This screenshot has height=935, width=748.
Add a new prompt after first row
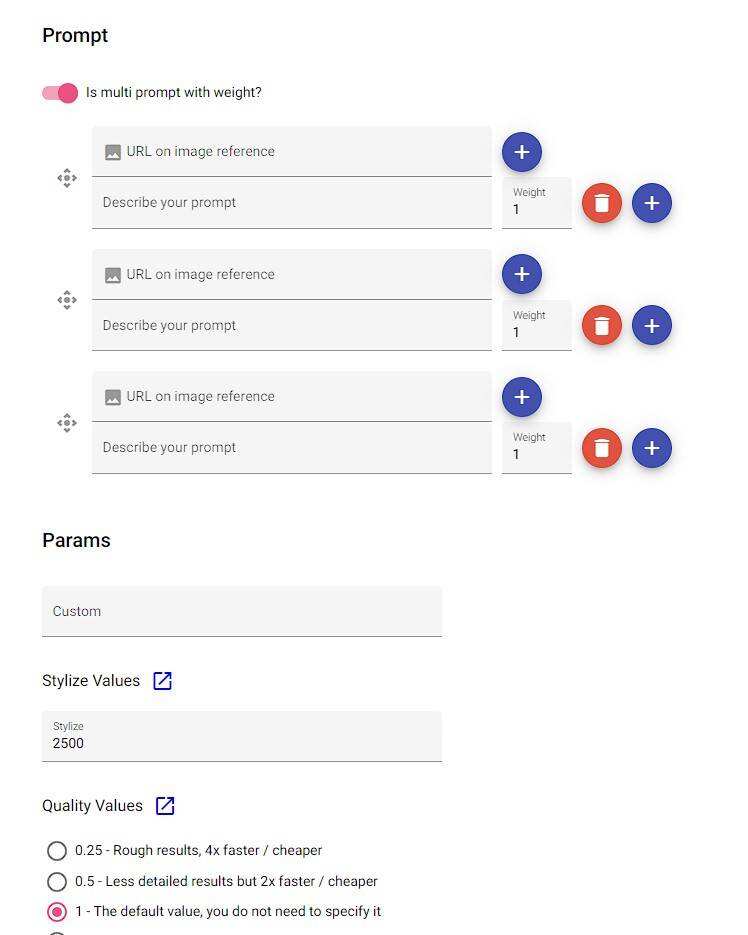pos(652,203)
